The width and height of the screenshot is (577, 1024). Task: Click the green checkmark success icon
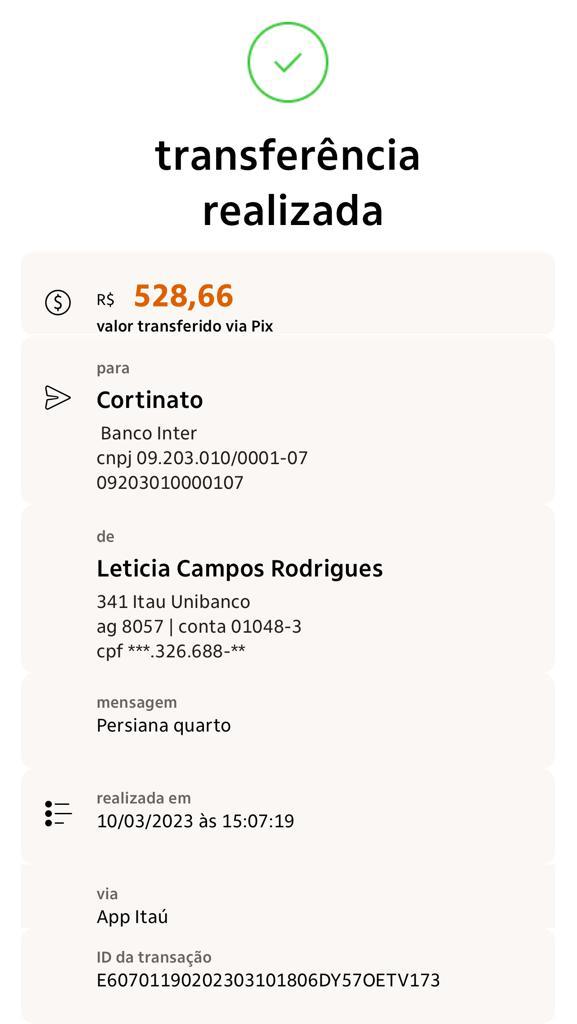288,62
